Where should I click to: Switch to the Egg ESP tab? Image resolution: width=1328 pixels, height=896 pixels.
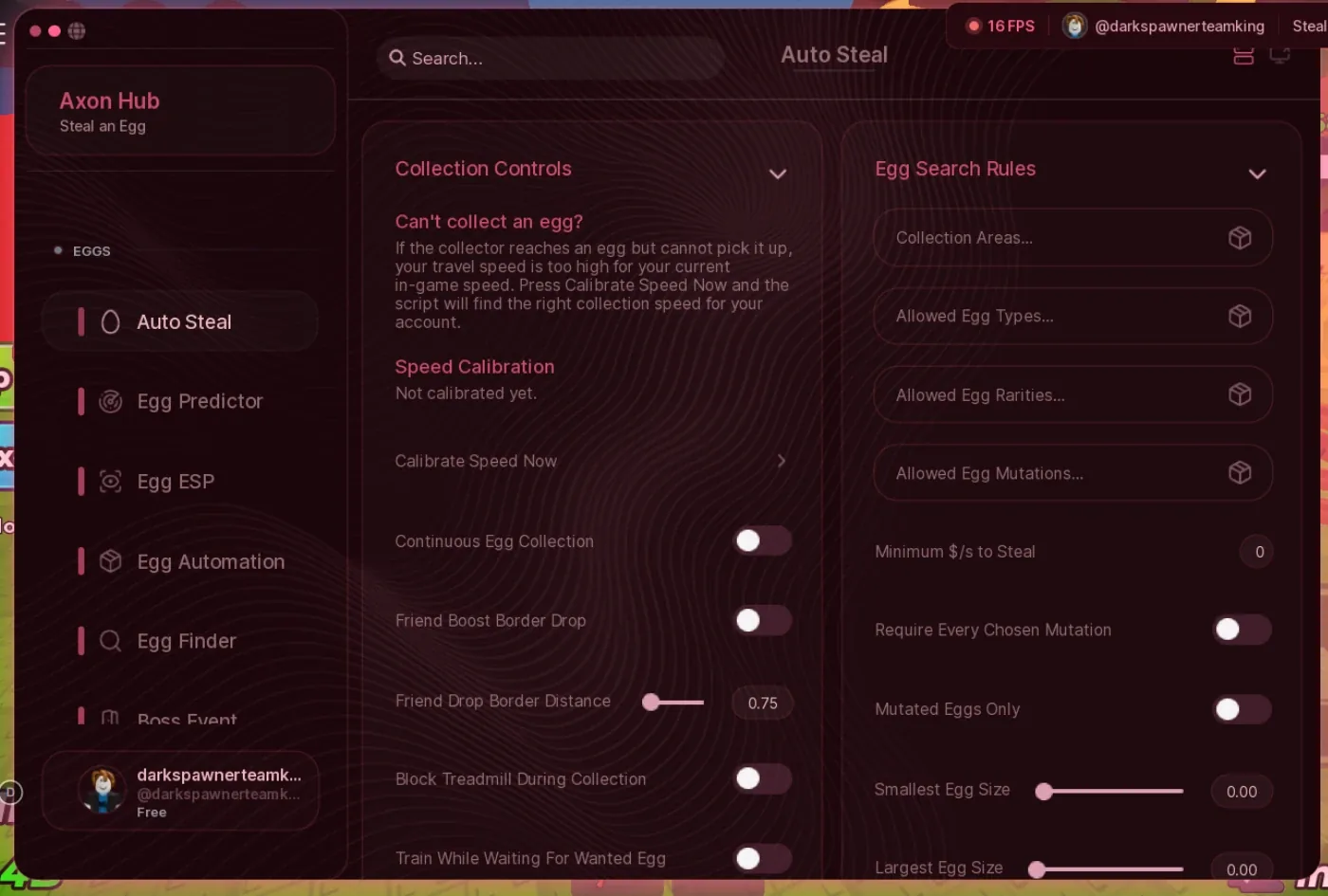tap(180, 482)
